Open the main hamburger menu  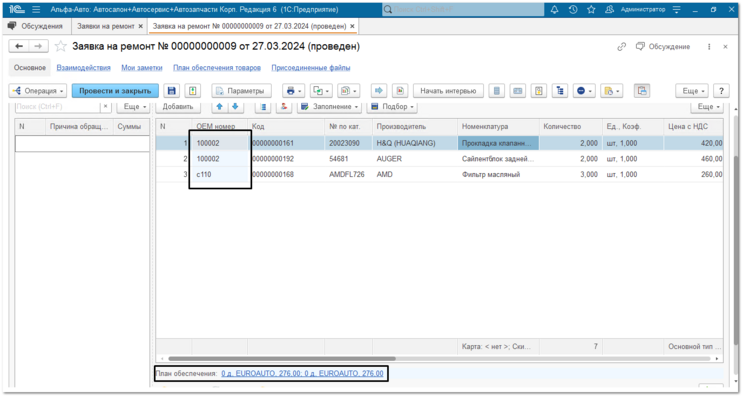(36, 9)
